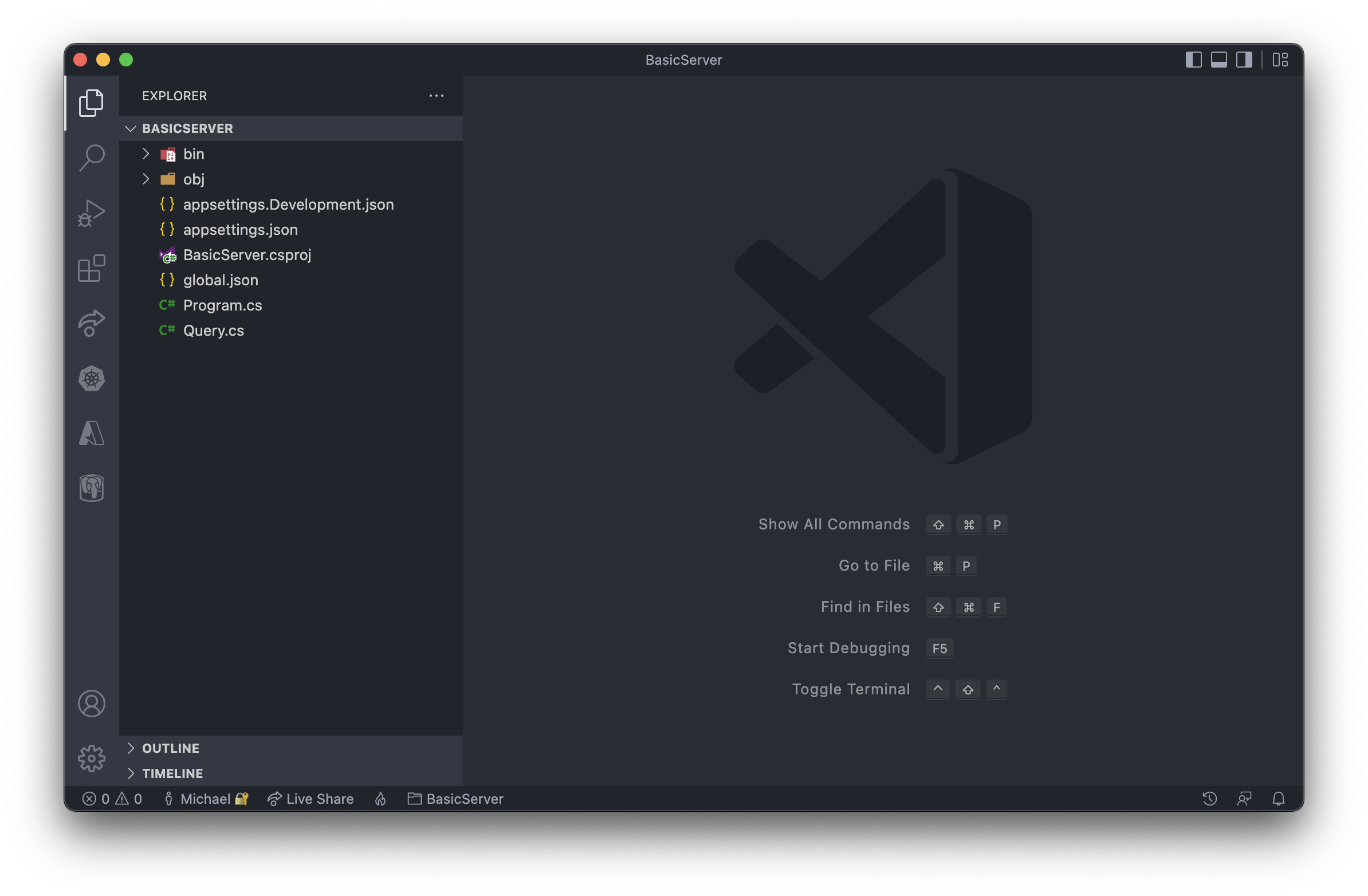Click the green zoom window button

tap(127, 60)
